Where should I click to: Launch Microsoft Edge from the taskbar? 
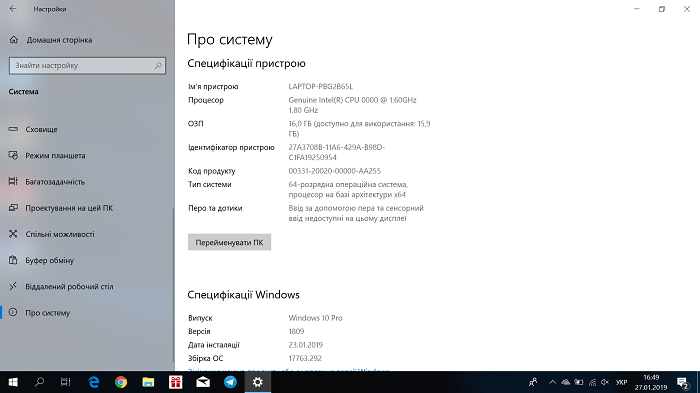click(94, 382)
